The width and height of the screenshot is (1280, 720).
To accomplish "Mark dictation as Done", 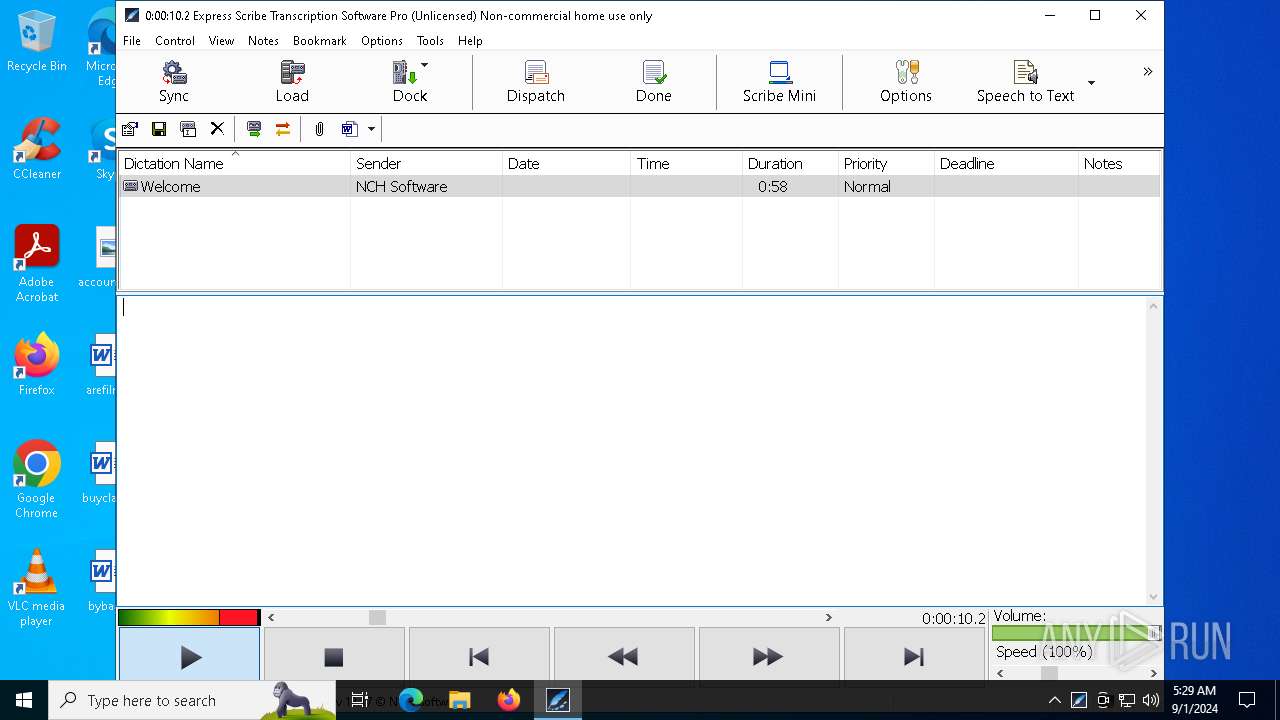I will click(654, 82).
